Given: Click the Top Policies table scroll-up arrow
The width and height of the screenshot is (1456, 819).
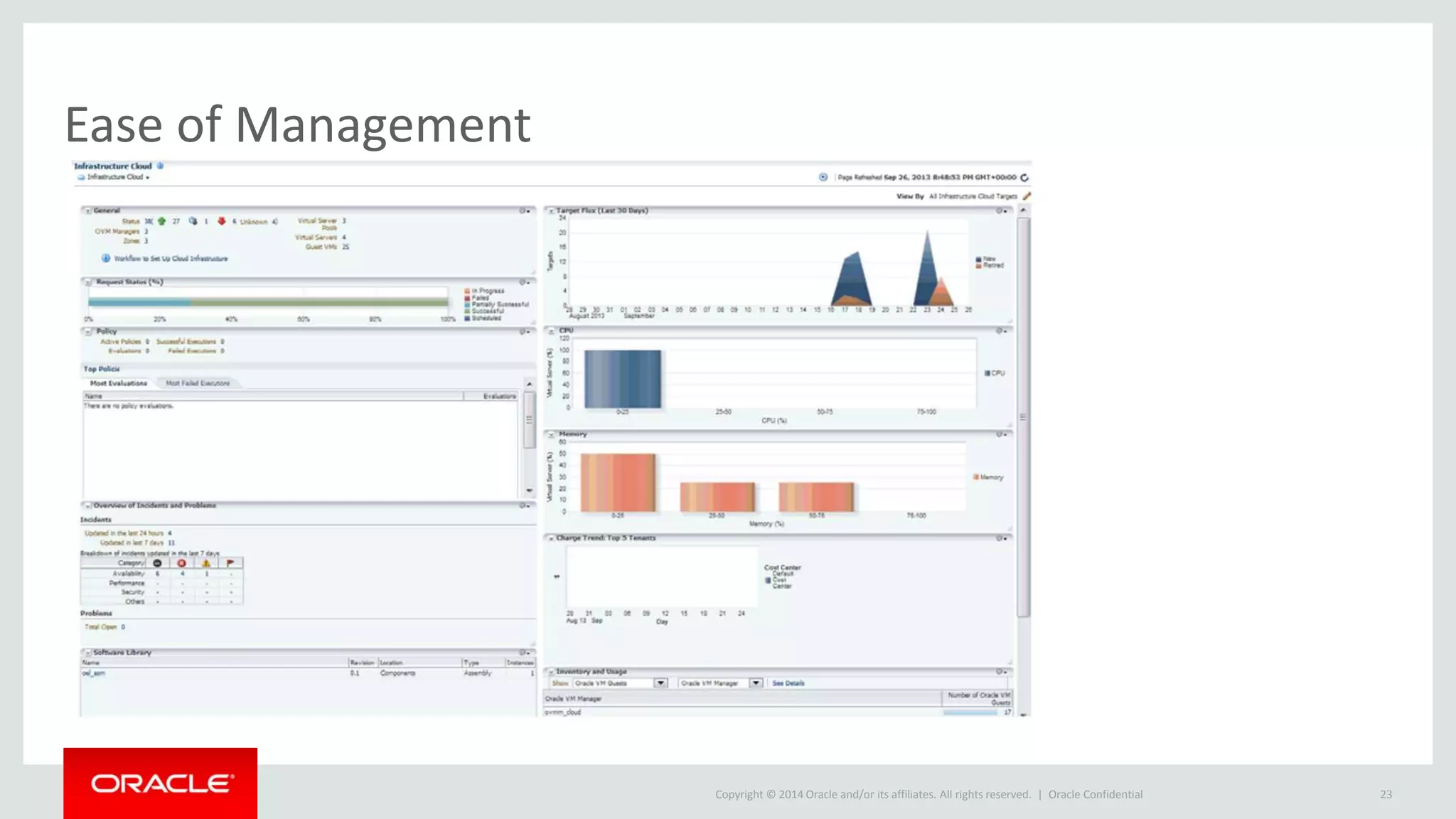Looking at the screenshot, I should (529, 384).
